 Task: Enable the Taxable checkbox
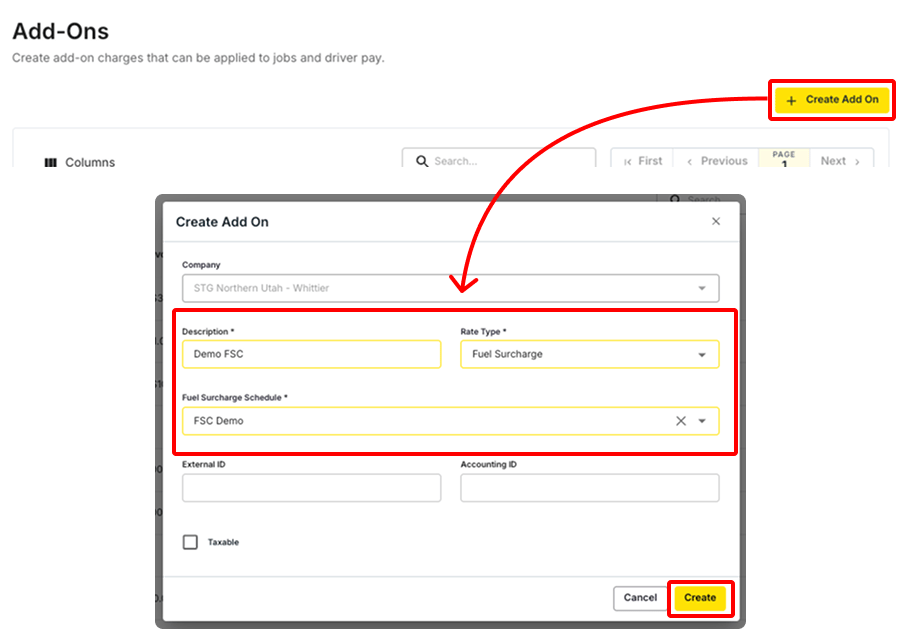(x=190, y=542)
